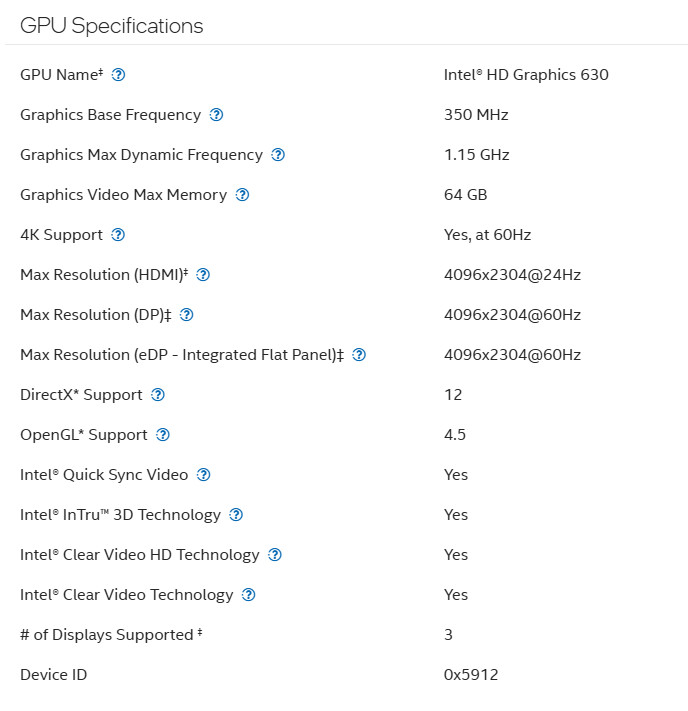
Task: Click the '# of Displays Supported' label
Action: (x=109, y=635)
